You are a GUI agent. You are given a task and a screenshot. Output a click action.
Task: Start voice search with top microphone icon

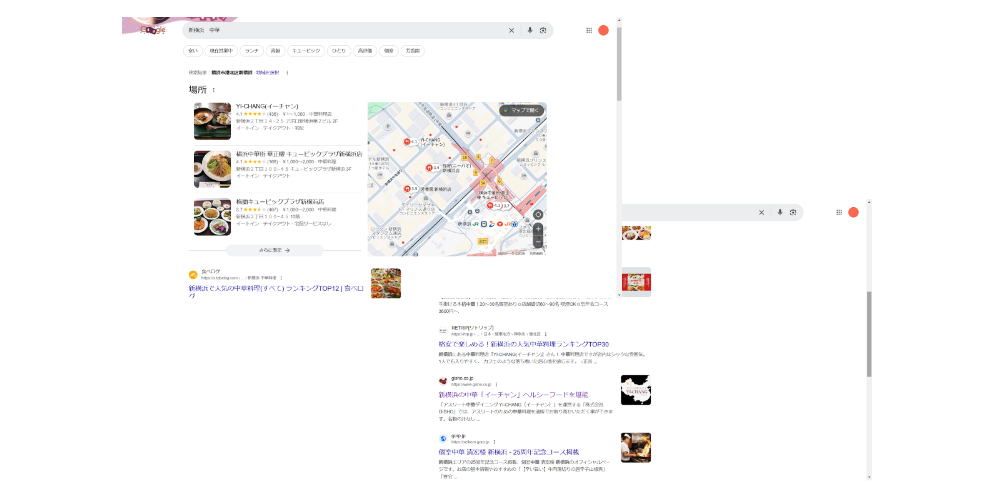(x=530, y=31)
